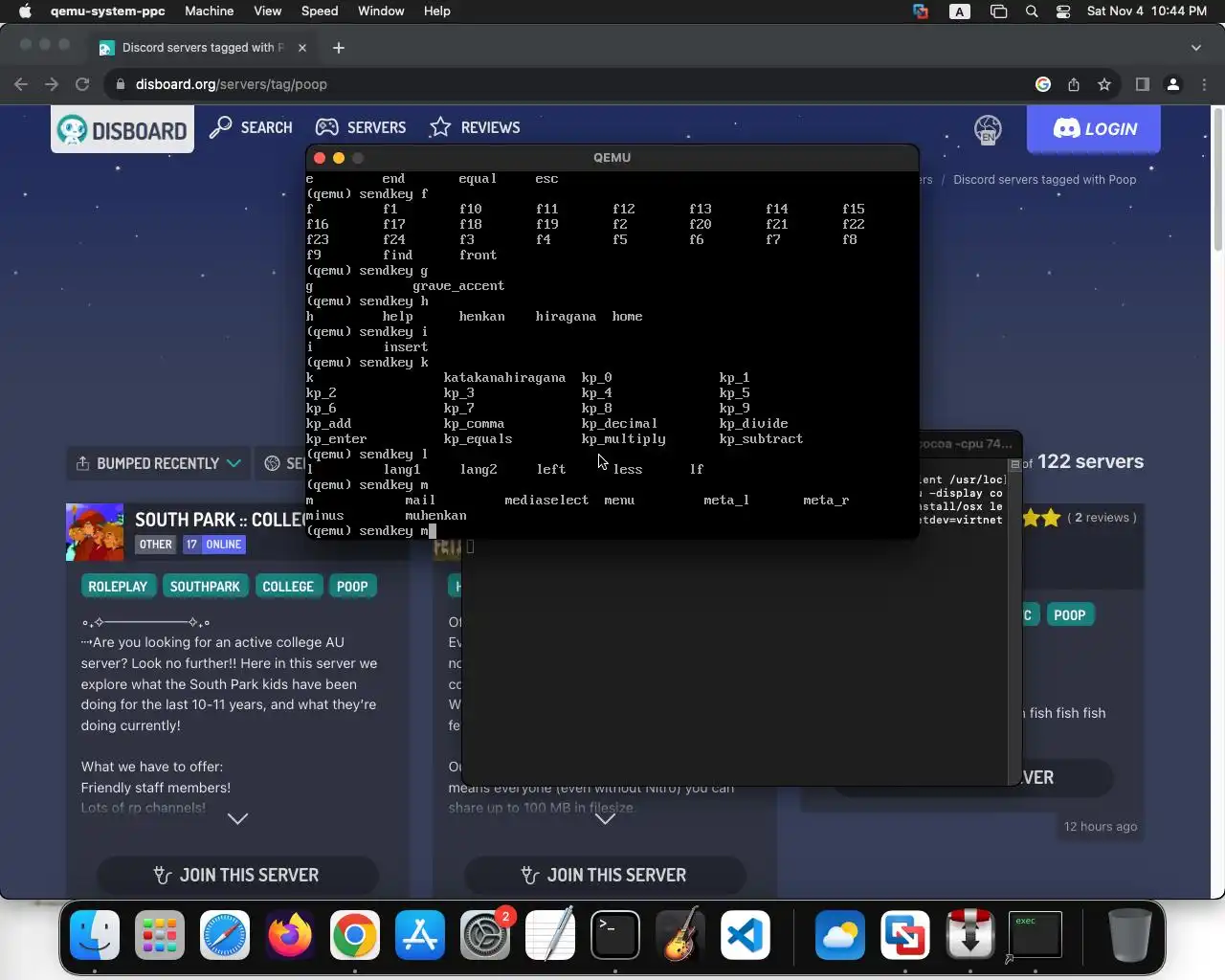Open the Help menu
The image size is (1225, 980).
[436, 11]
